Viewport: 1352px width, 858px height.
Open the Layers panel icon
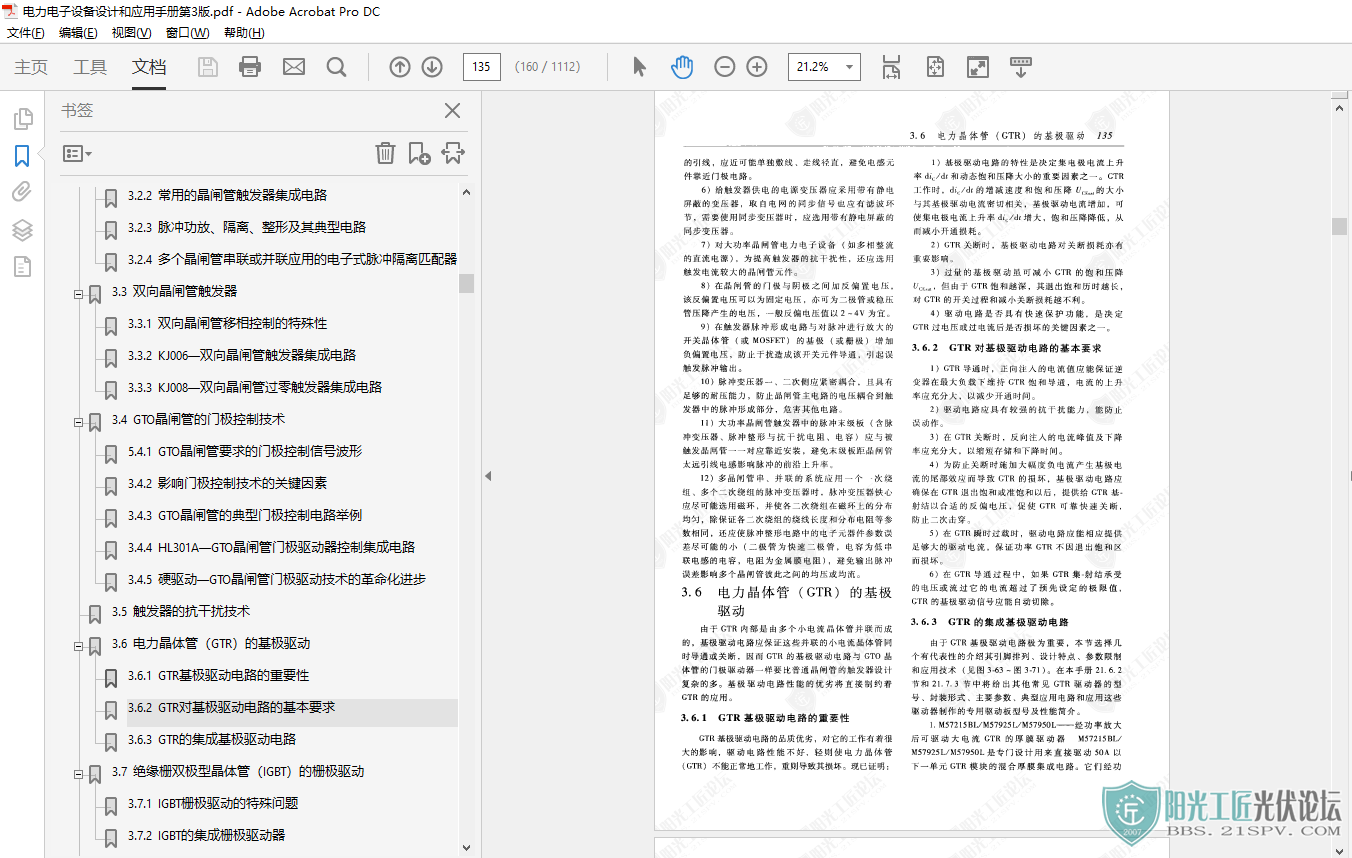[22, 230]
